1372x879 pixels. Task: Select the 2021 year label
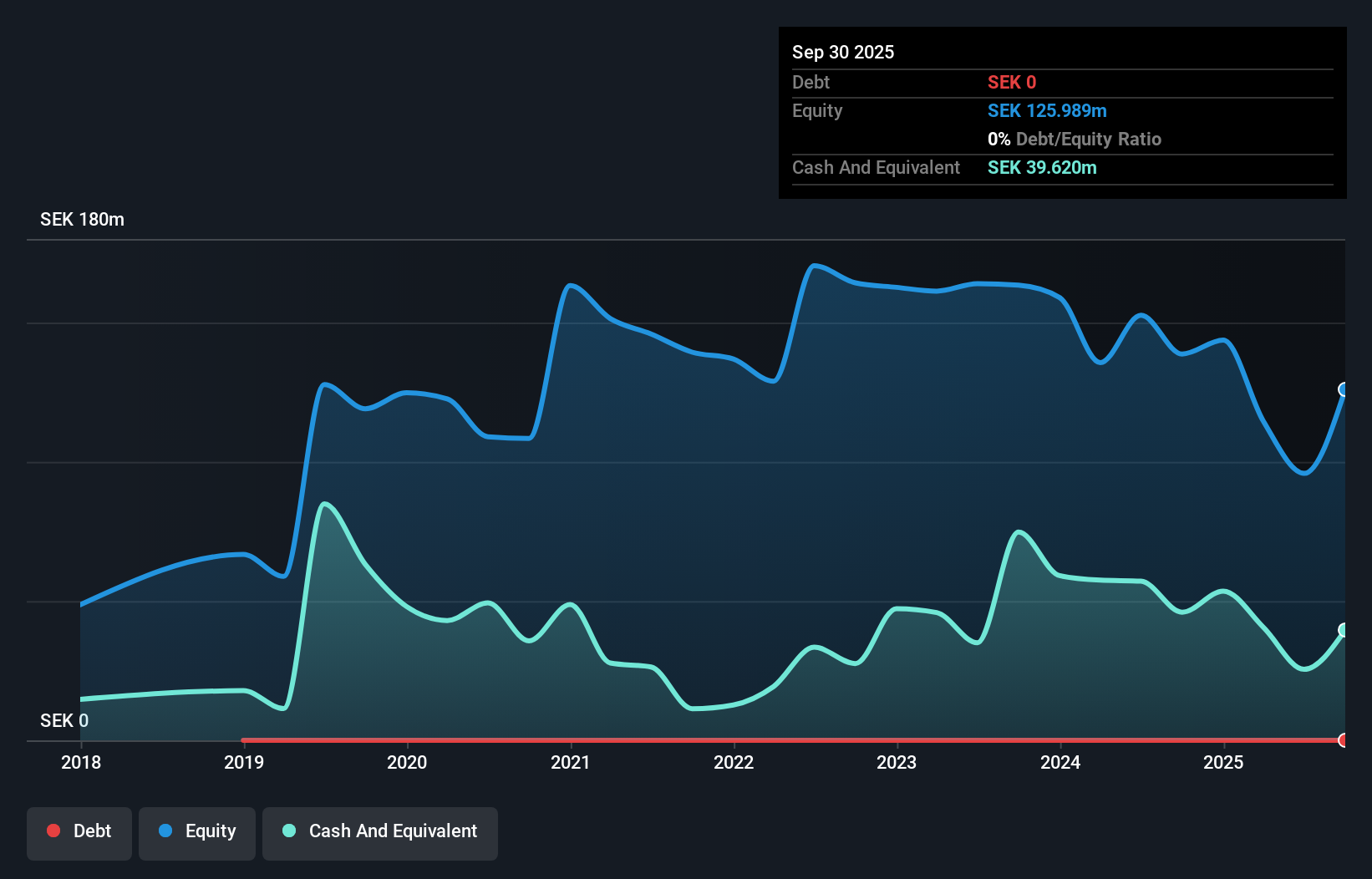click(x=570, y=763)
